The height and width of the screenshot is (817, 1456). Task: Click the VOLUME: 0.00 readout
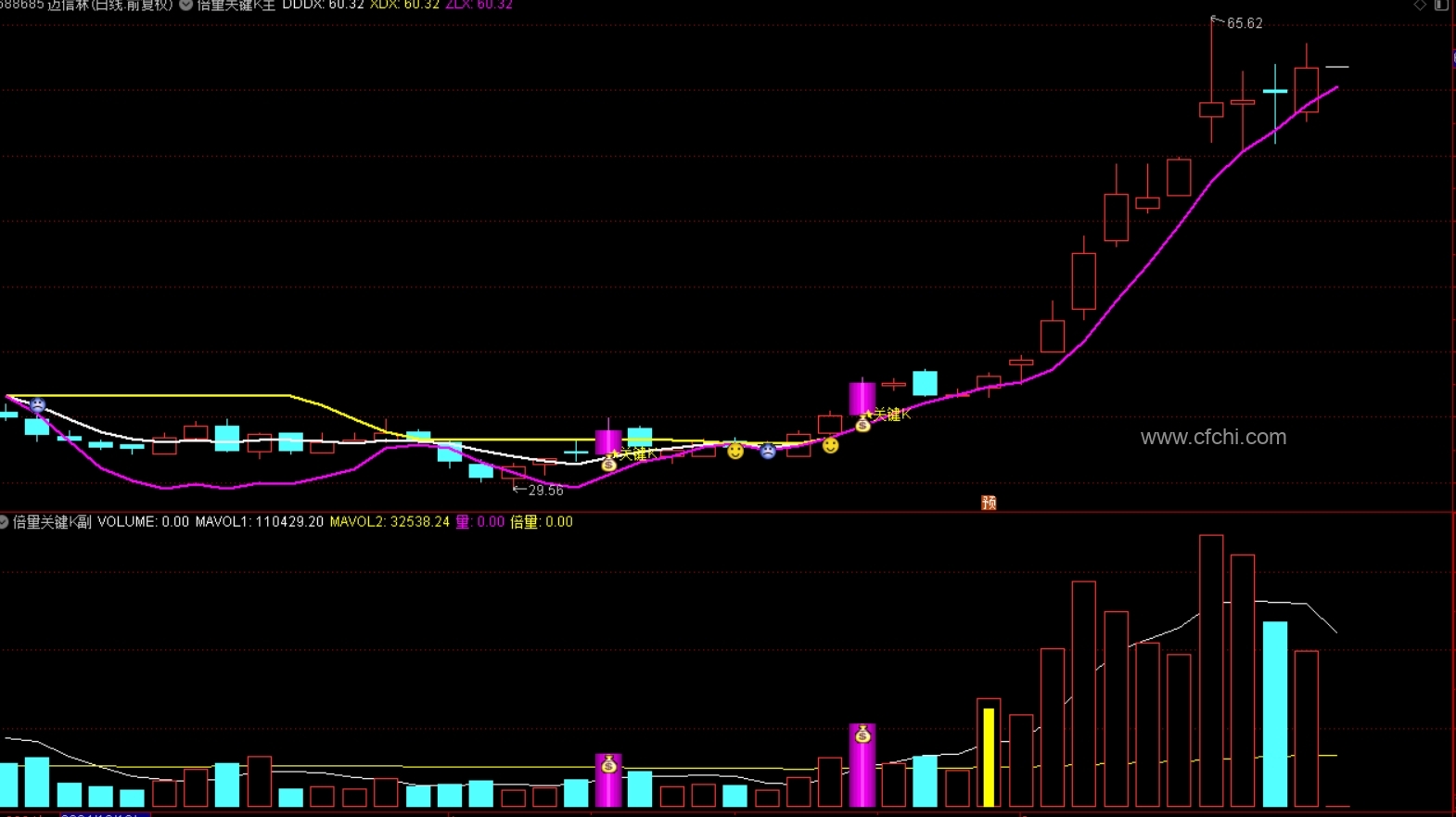pyautogui.click(x=143, y=522)
